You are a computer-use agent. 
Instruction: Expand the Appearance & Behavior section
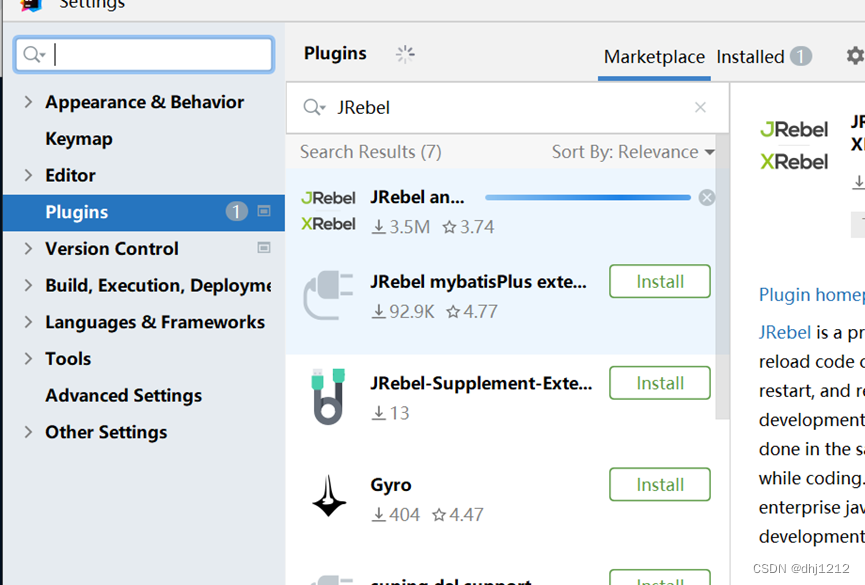(28, 102)
